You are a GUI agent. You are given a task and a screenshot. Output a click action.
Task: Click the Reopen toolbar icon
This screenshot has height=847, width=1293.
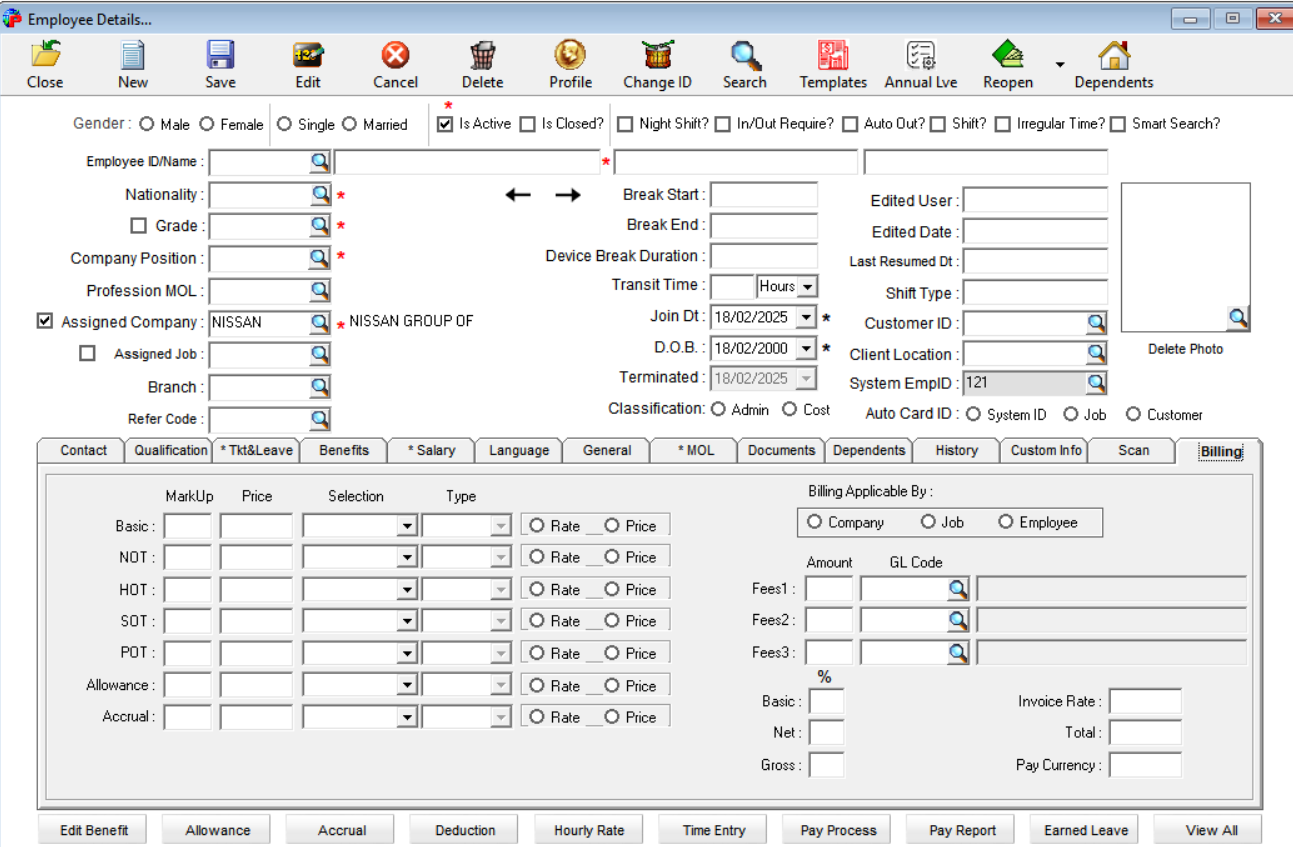(x=1008, y=55)
